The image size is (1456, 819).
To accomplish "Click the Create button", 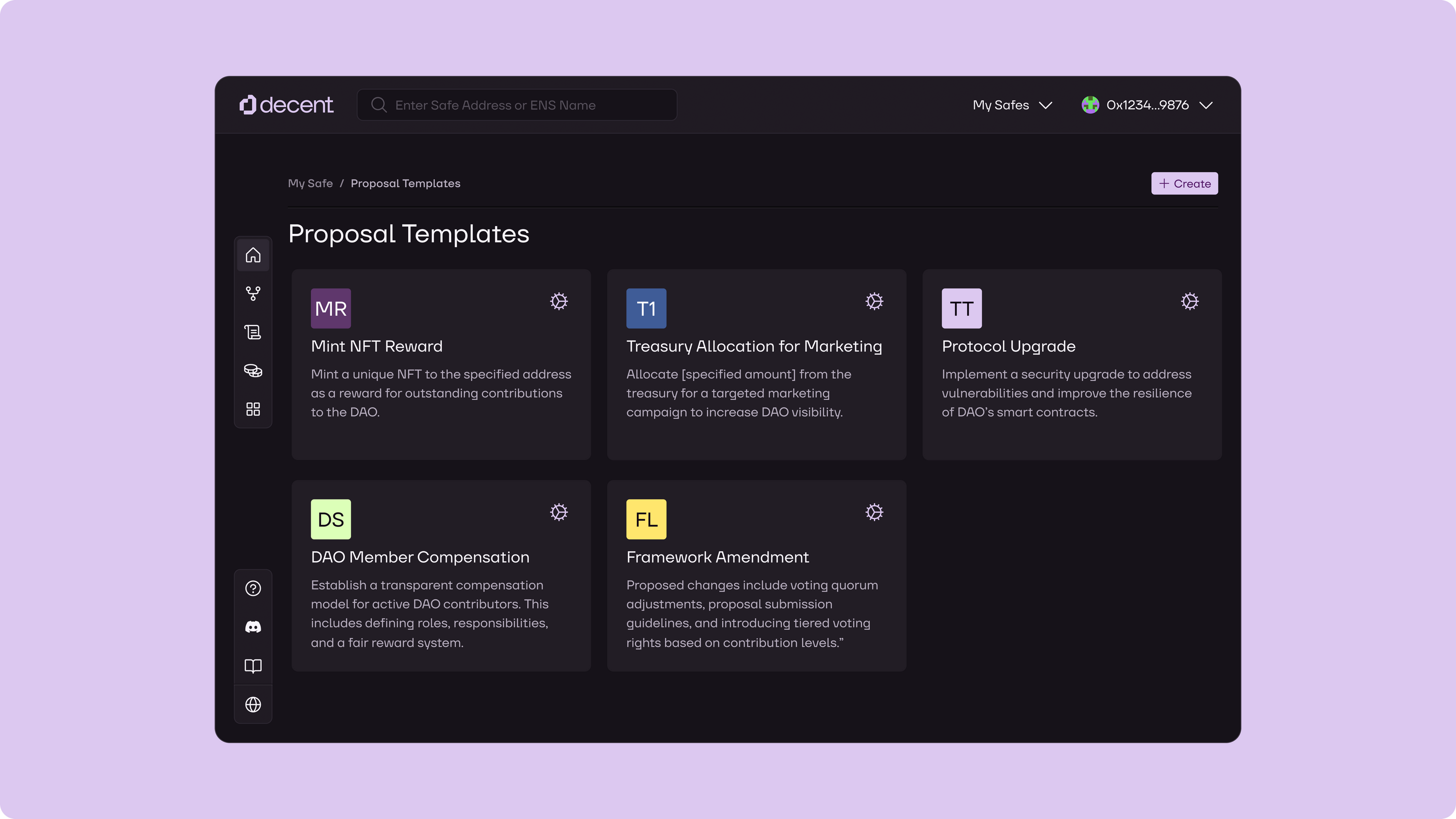I will (1184, 183).
